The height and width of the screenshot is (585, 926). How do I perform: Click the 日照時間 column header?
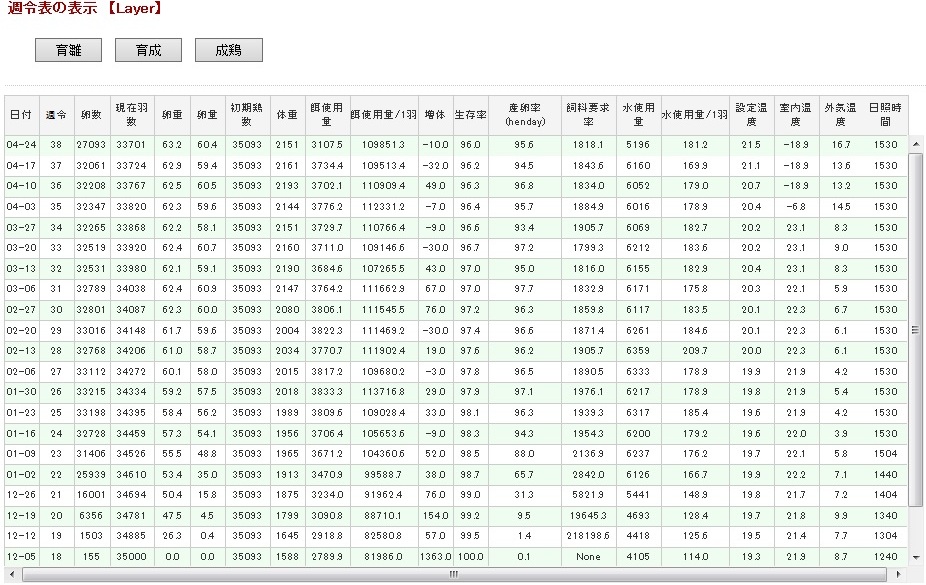click(x=884, y=115)
